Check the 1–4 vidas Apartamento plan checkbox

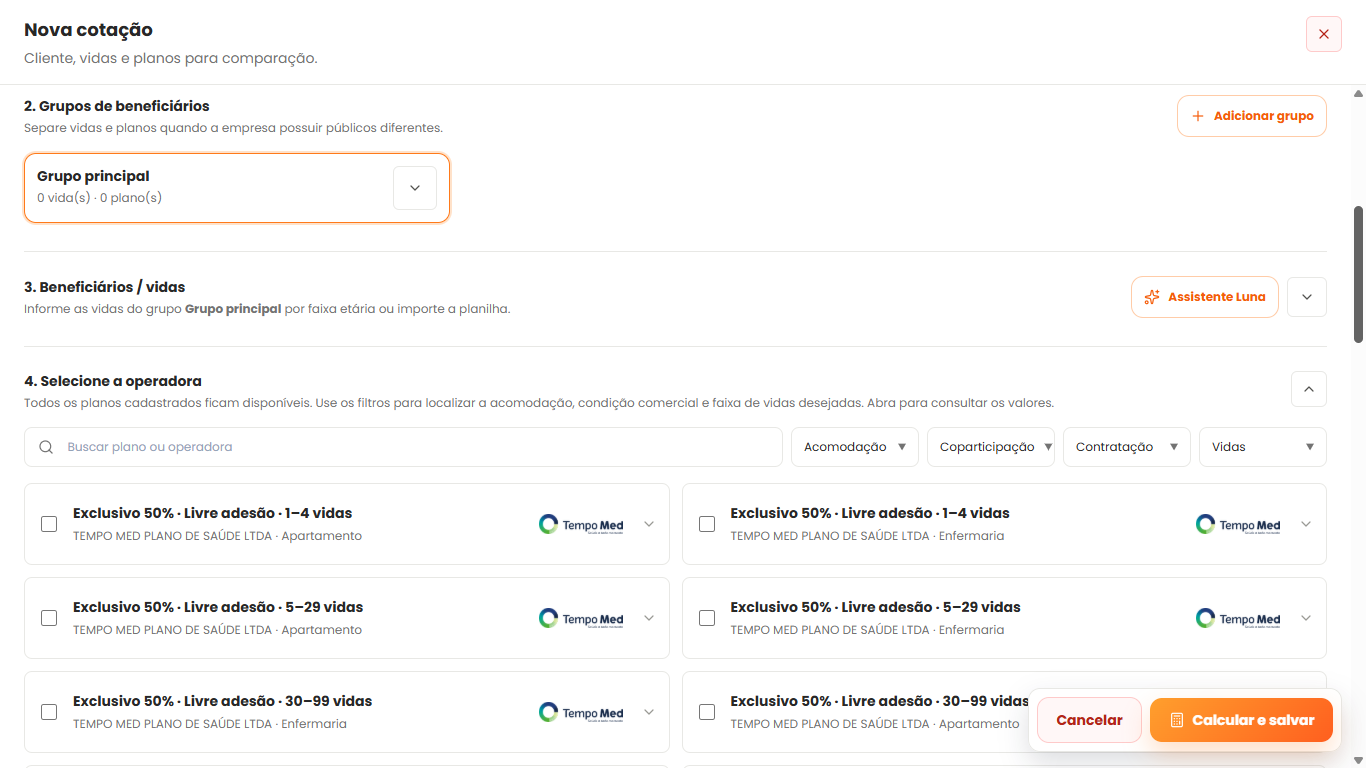[x=49, y=524]
